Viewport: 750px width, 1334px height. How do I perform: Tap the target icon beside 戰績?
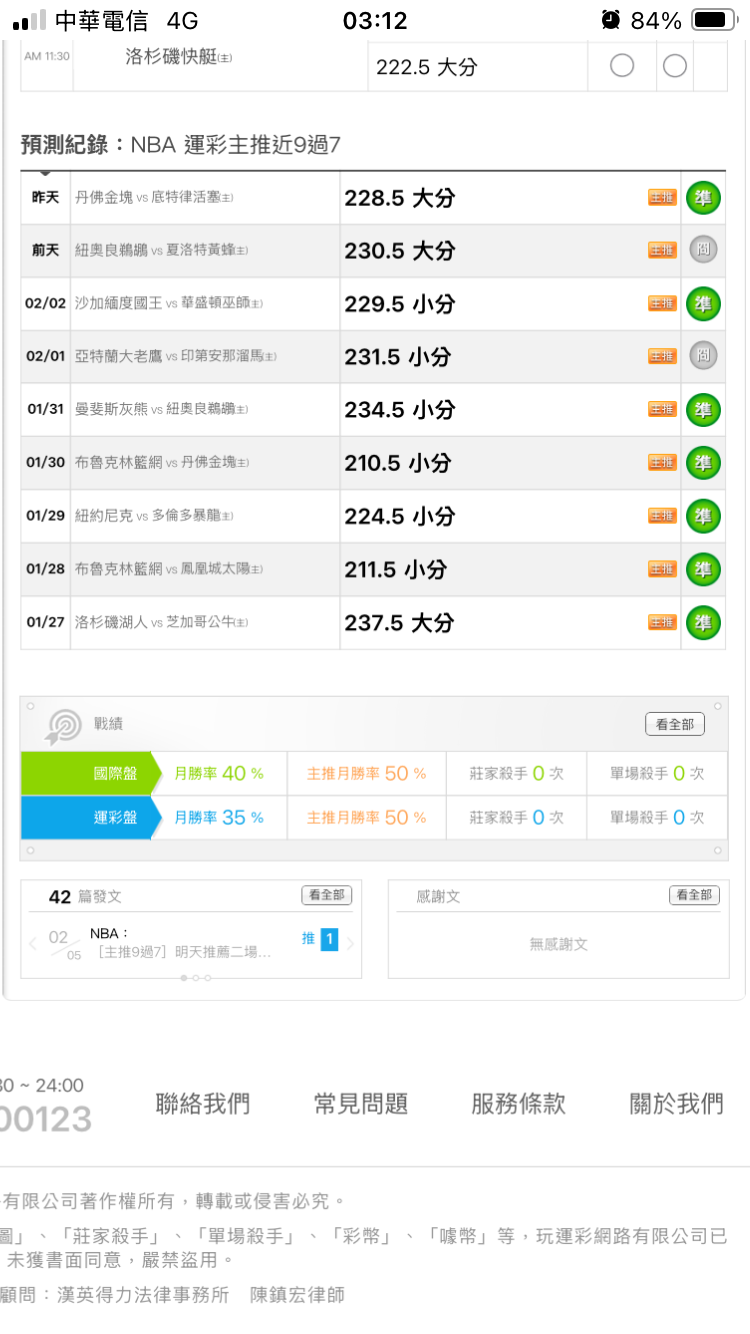(x=64, y=725)
